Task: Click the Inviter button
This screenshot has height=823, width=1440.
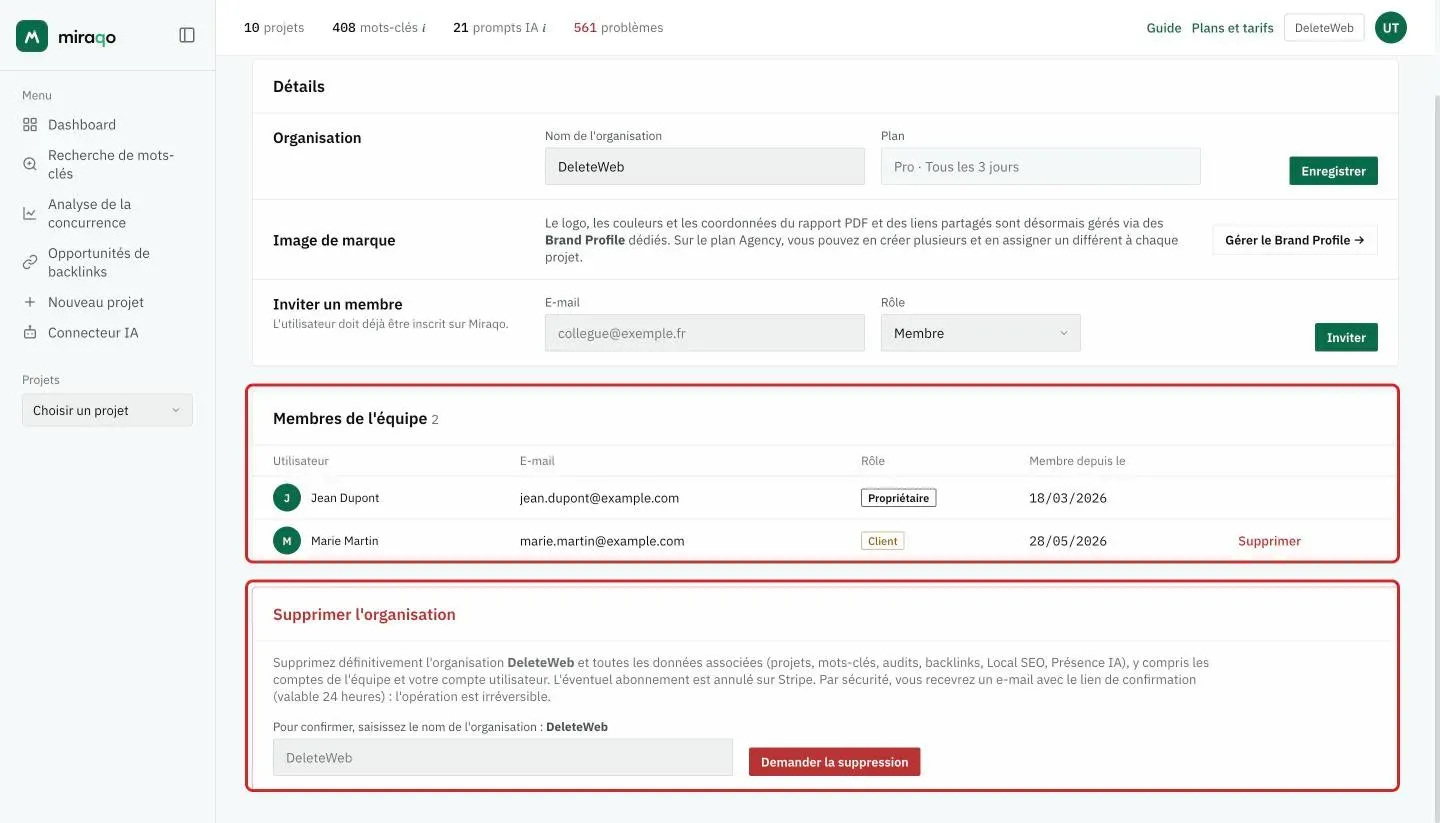Action: click(1346, 337)
